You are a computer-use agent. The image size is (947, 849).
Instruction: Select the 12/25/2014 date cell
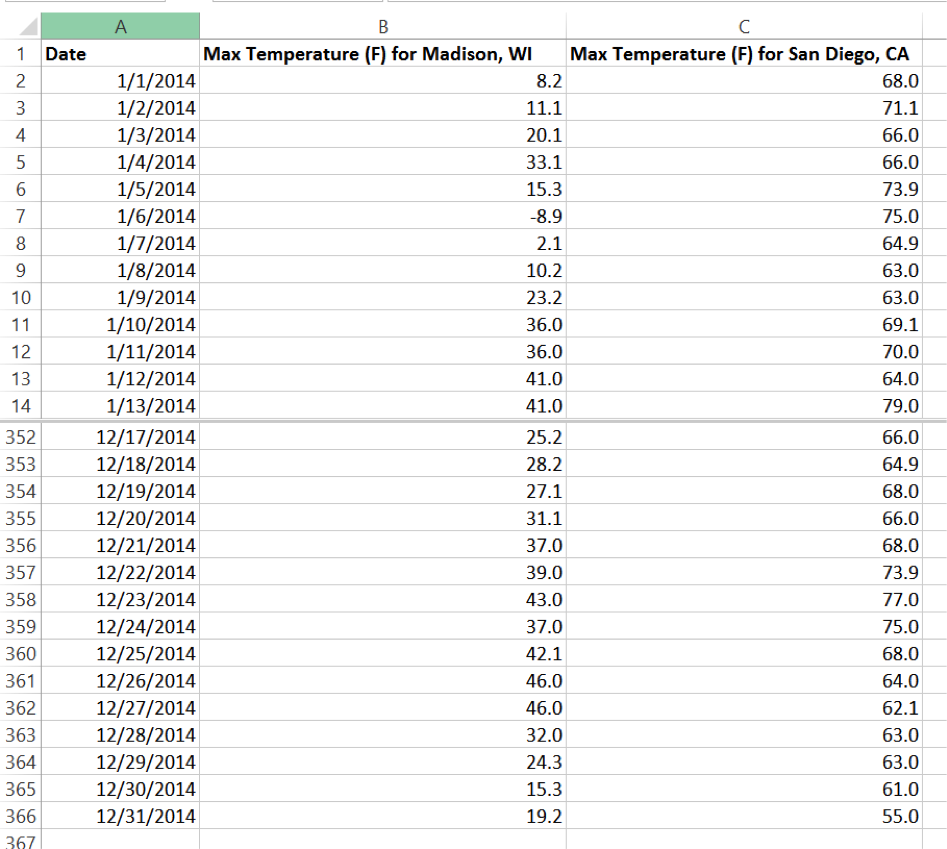click(x=120, y=654)
